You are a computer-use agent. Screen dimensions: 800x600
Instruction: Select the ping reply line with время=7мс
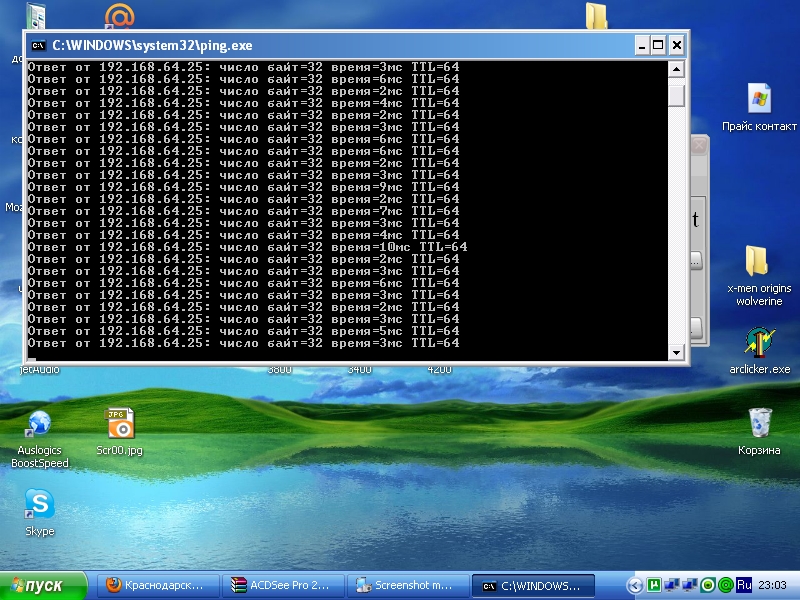[x=243, y=211]
